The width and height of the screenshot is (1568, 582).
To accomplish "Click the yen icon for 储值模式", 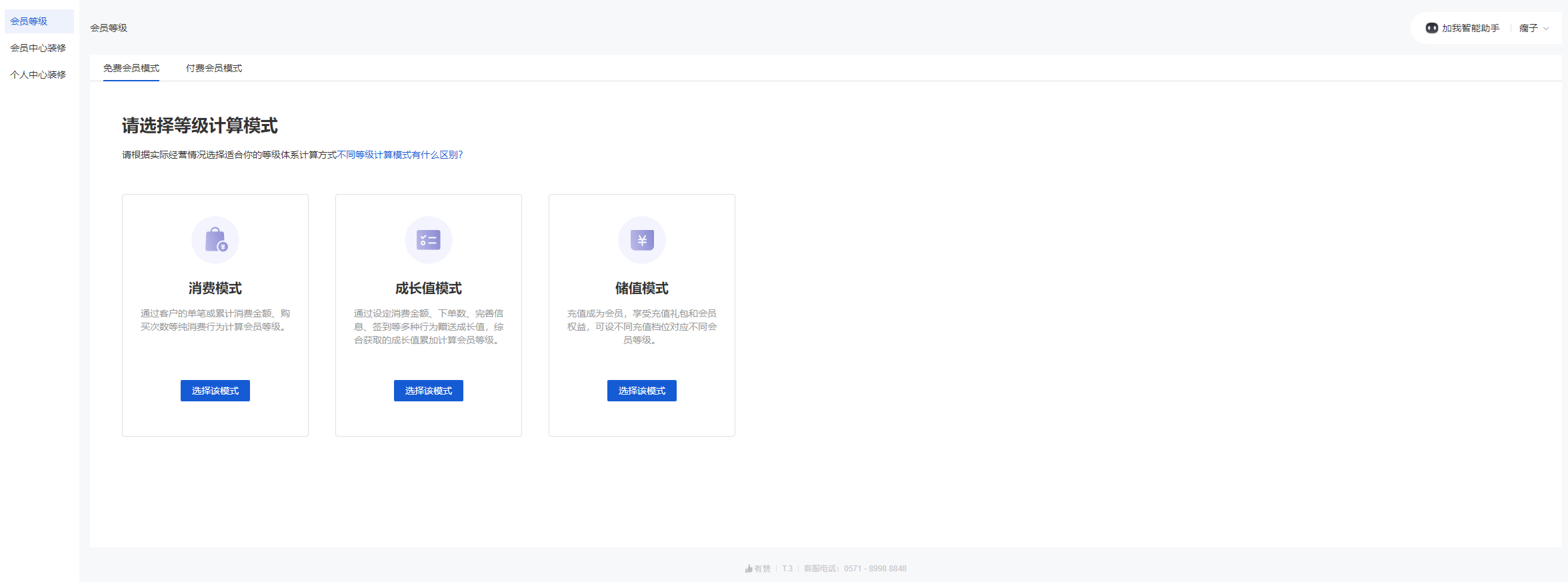I will click(x=642, y=239).
